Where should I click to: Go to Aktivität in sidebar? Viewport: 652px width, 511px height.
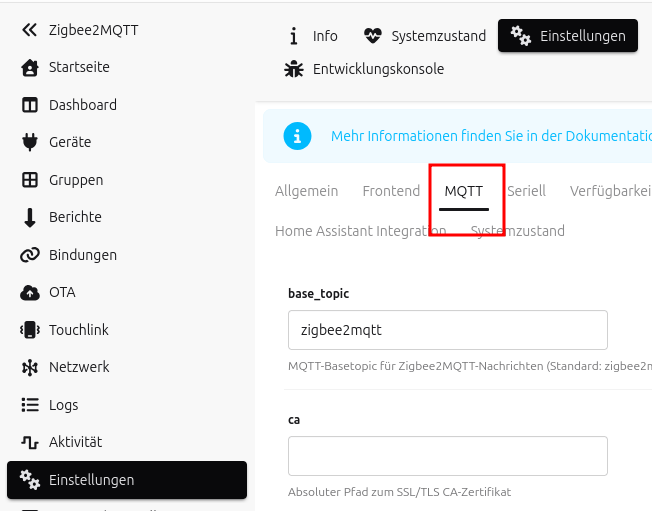[x=75, y=442]
